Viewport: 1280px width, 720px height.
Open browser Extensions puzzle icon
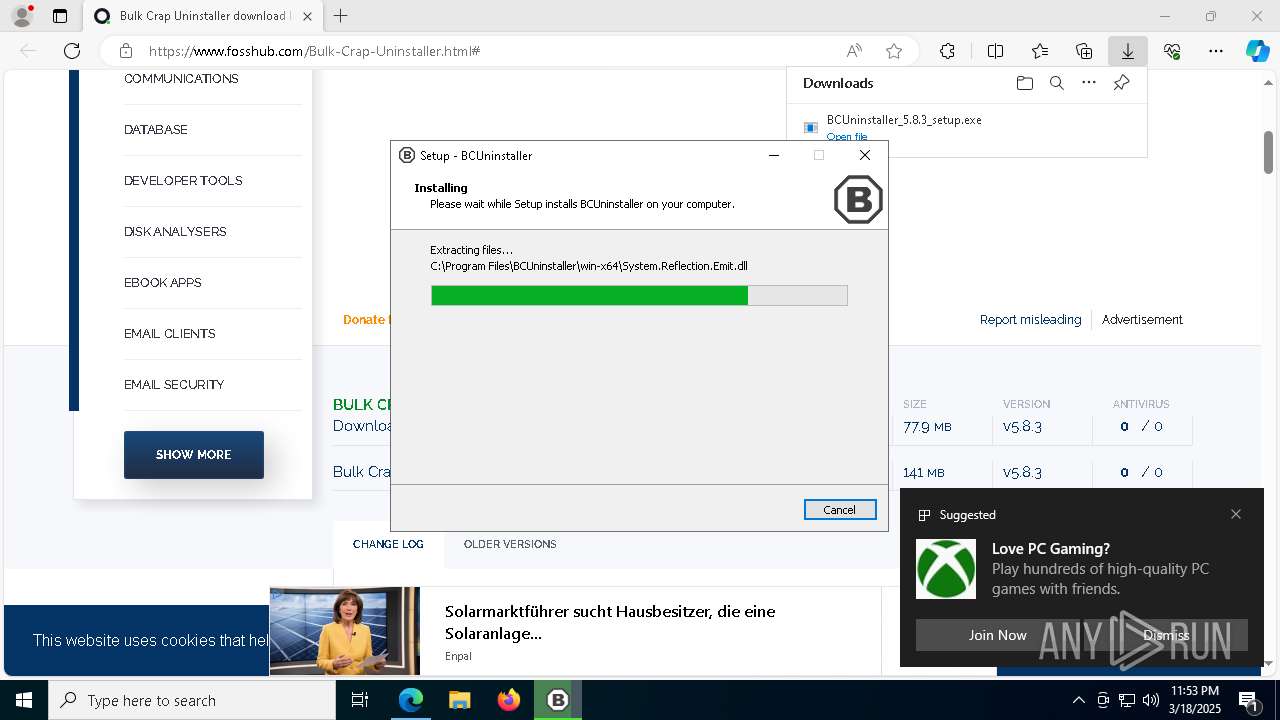(947, 51)
